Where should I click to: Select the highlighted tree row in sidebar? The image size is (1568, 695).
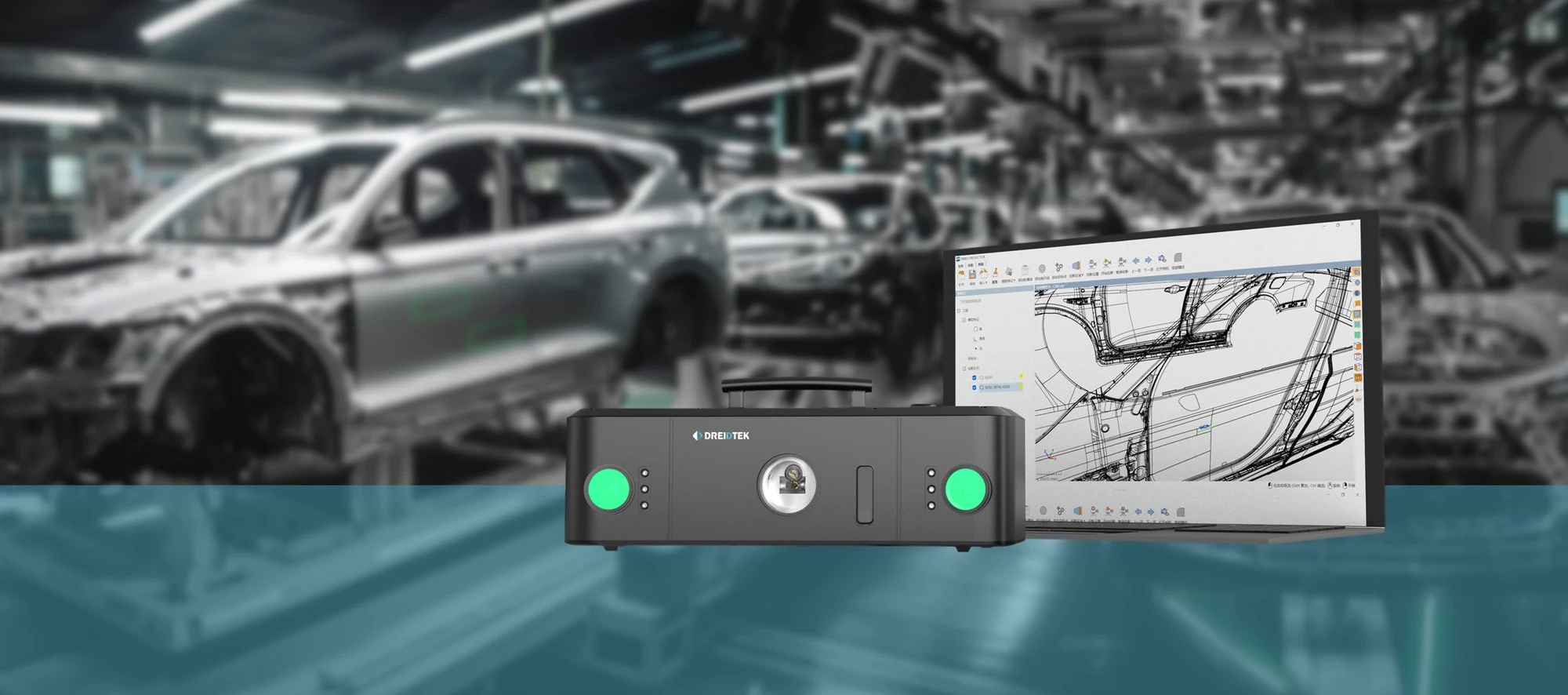[1001, 388]
